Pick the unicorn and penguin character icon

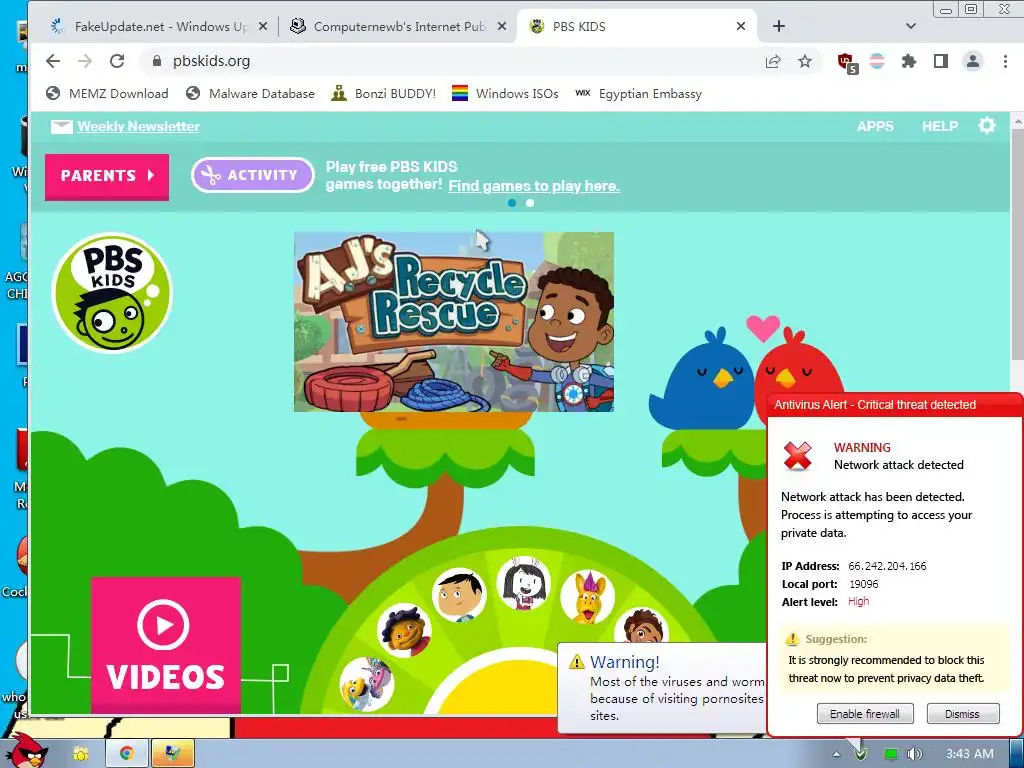tap(367, 684)
